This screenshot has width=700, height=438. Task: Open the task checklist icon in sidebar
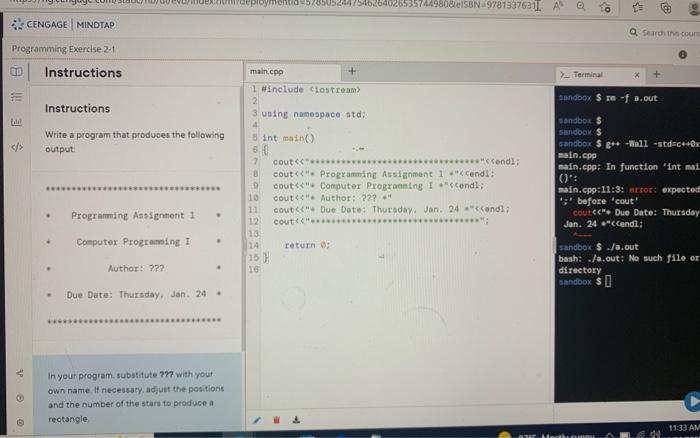point(17,96)
